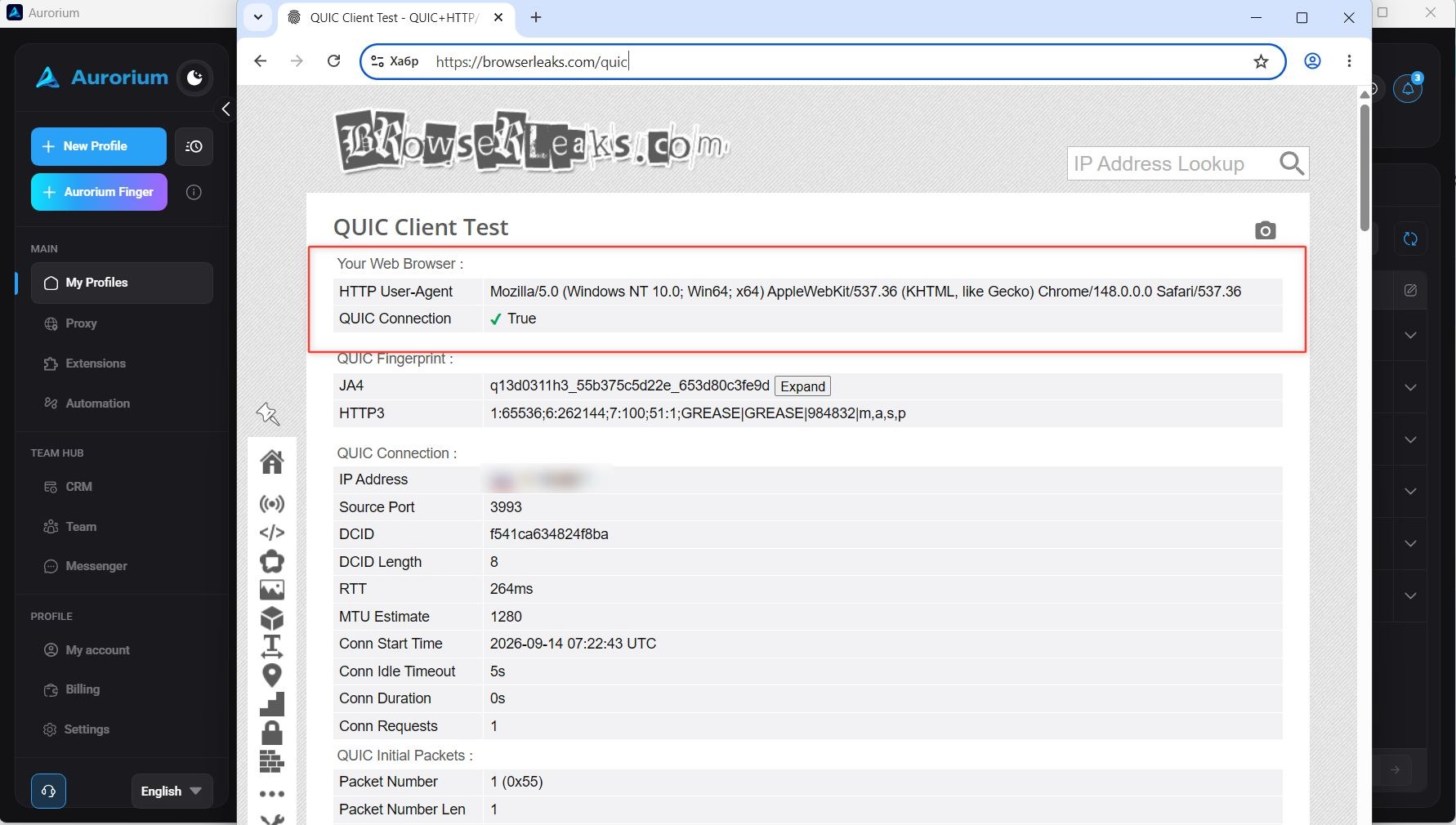Click the refresh icon in Aurorium window

click(1411, 239)
